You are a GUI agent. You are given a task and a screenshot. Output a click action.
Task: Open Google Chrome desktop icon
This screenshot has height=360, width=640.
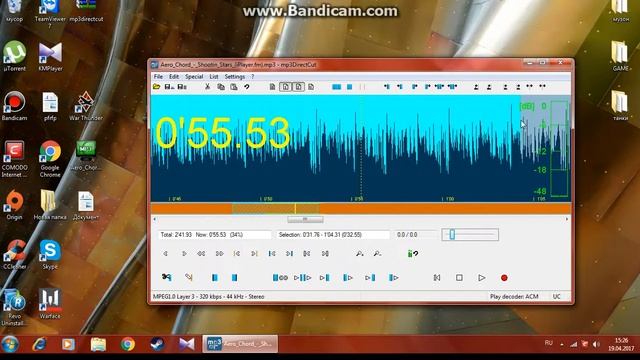point(50,159)
